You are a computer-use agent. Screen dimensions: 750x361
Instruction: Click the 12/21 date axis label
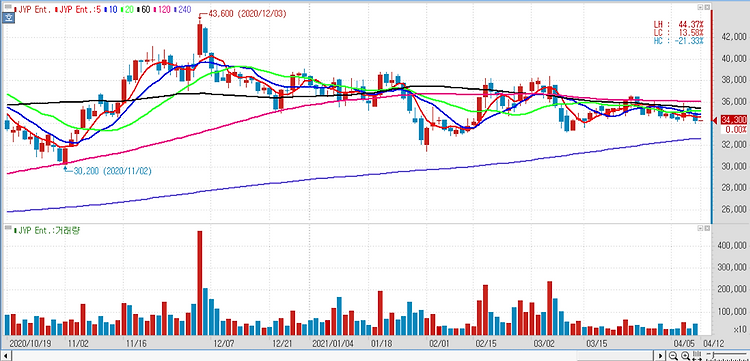(282, 343)
